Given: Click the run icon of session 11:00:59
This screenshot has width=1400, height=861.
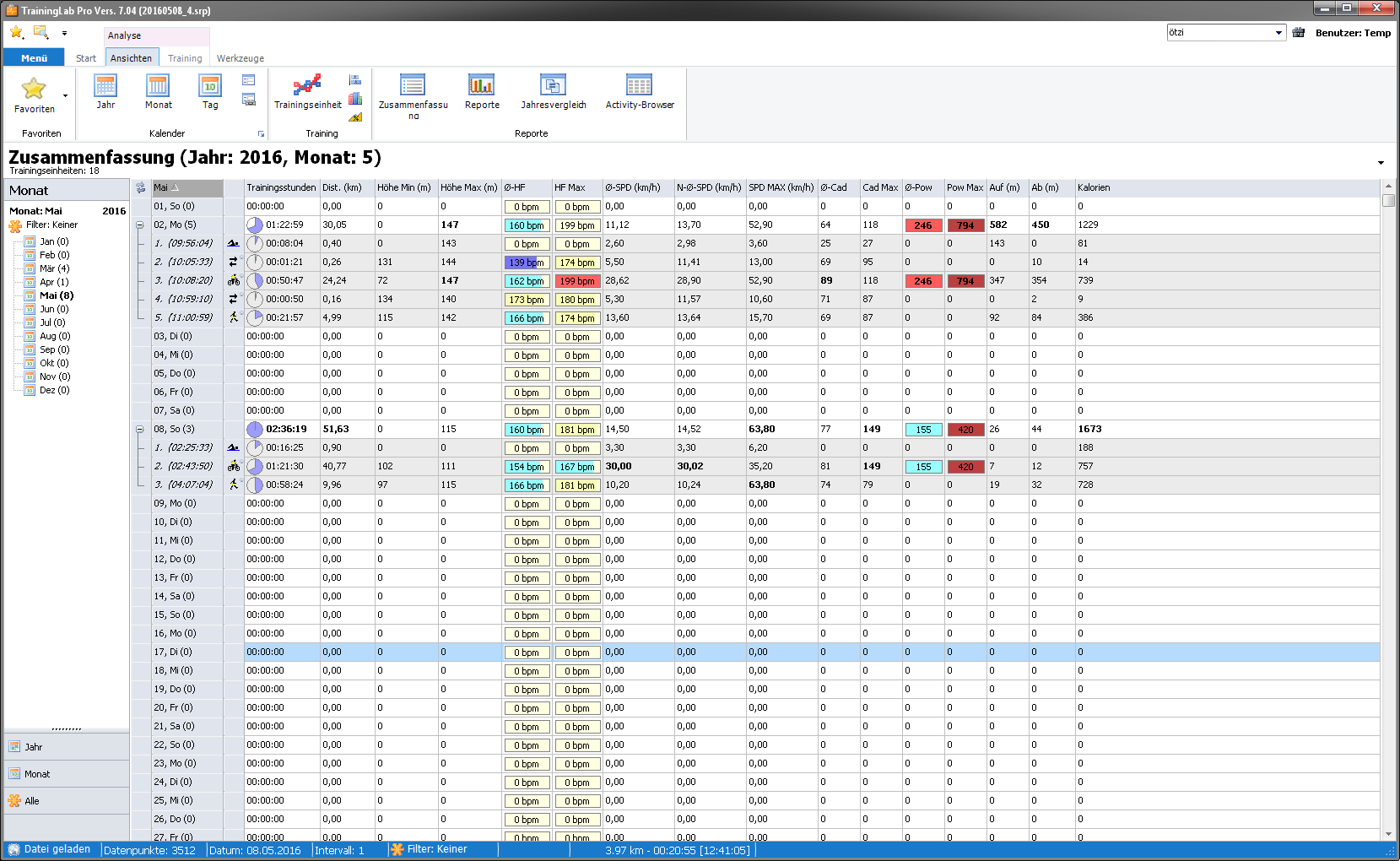Looking at the screenshot, I should 233,317.
